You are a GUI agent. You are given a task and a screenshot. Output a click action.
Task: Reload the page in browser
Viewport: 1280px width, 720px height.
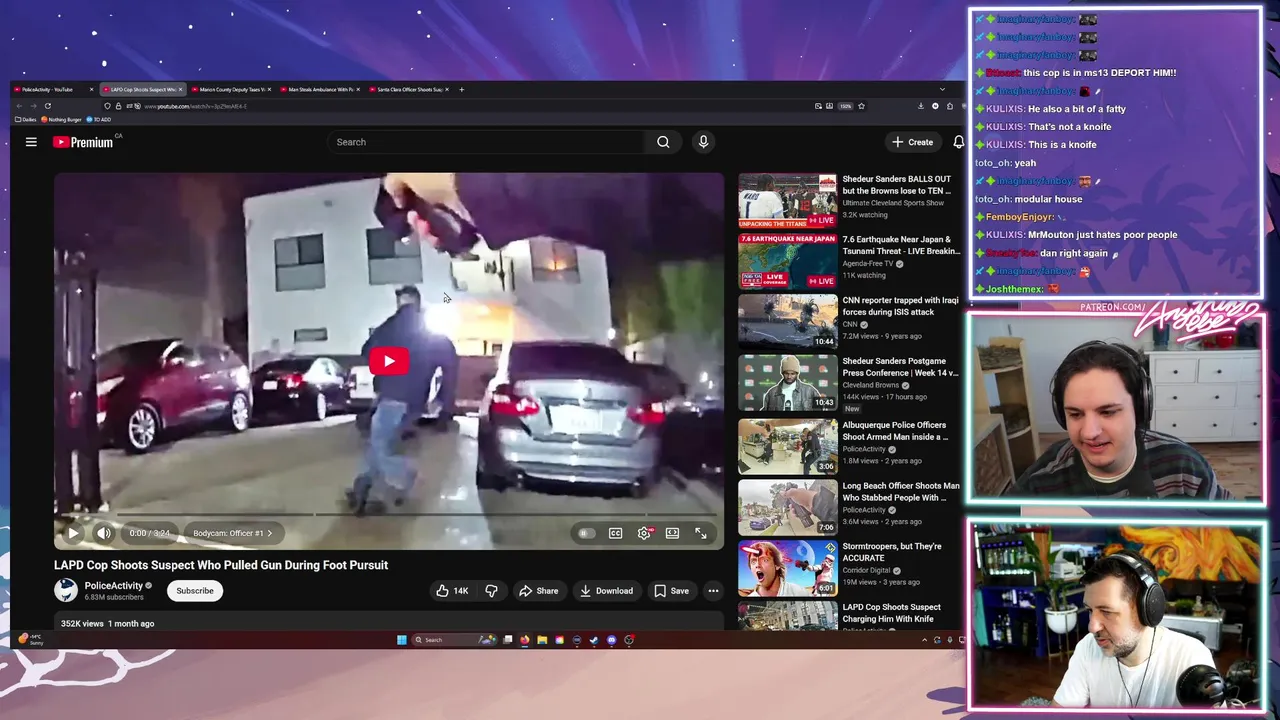coord(47,106)
